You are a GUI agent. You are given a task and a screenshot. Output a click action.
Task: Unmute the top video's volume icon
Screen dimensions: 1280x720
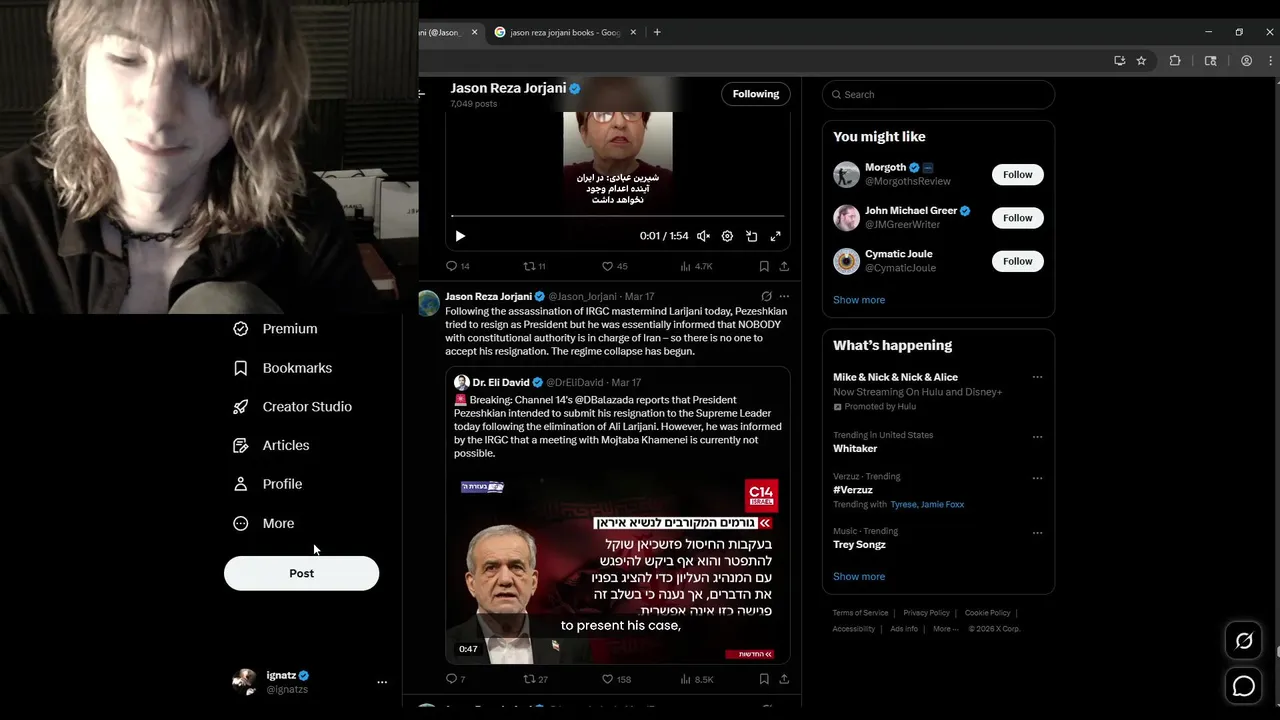[x=703, y=236]
